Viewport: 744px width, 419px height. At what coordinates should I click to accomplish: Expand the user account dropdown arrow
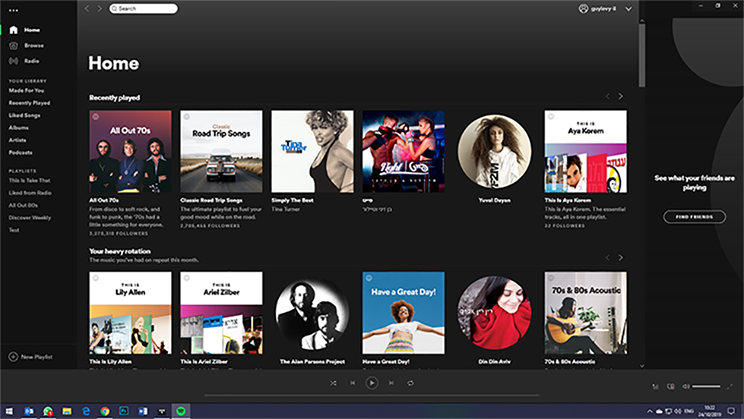pyautogui.click(x=629, y=8)
